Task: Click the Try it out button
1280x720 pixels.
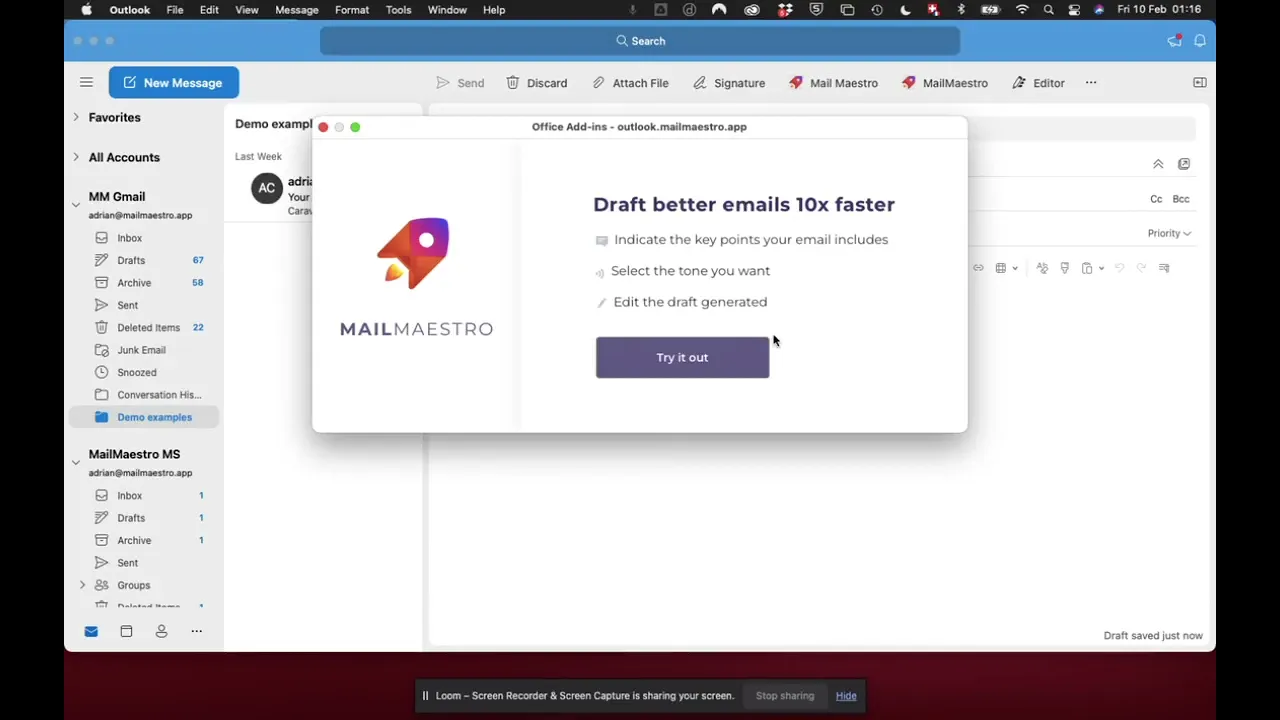Action: [x=682, y=357]
